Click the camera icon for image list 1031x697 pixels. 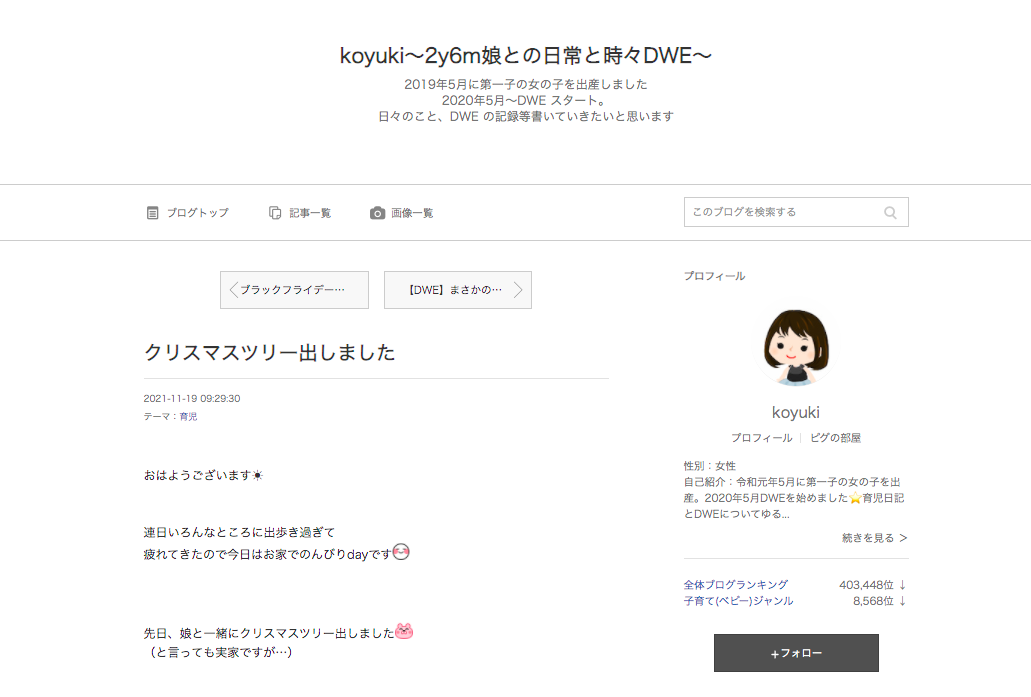coord(377,213)
